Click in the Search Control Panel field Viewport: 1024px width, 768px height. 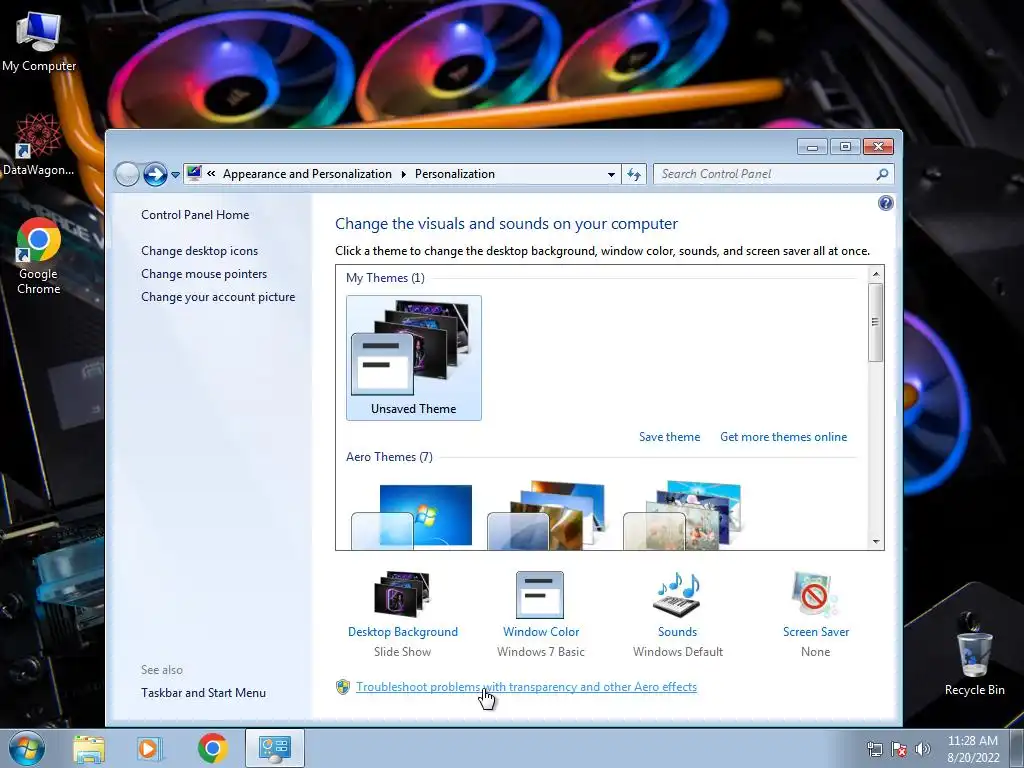[x=764, y=174]
